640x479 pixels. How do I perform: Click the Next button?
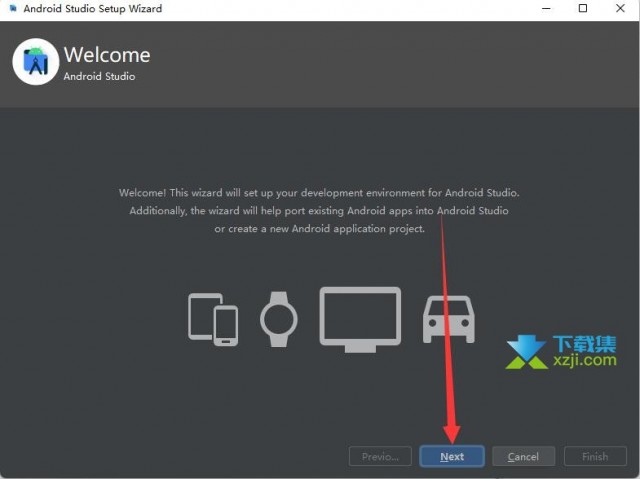tap(452, 456)
